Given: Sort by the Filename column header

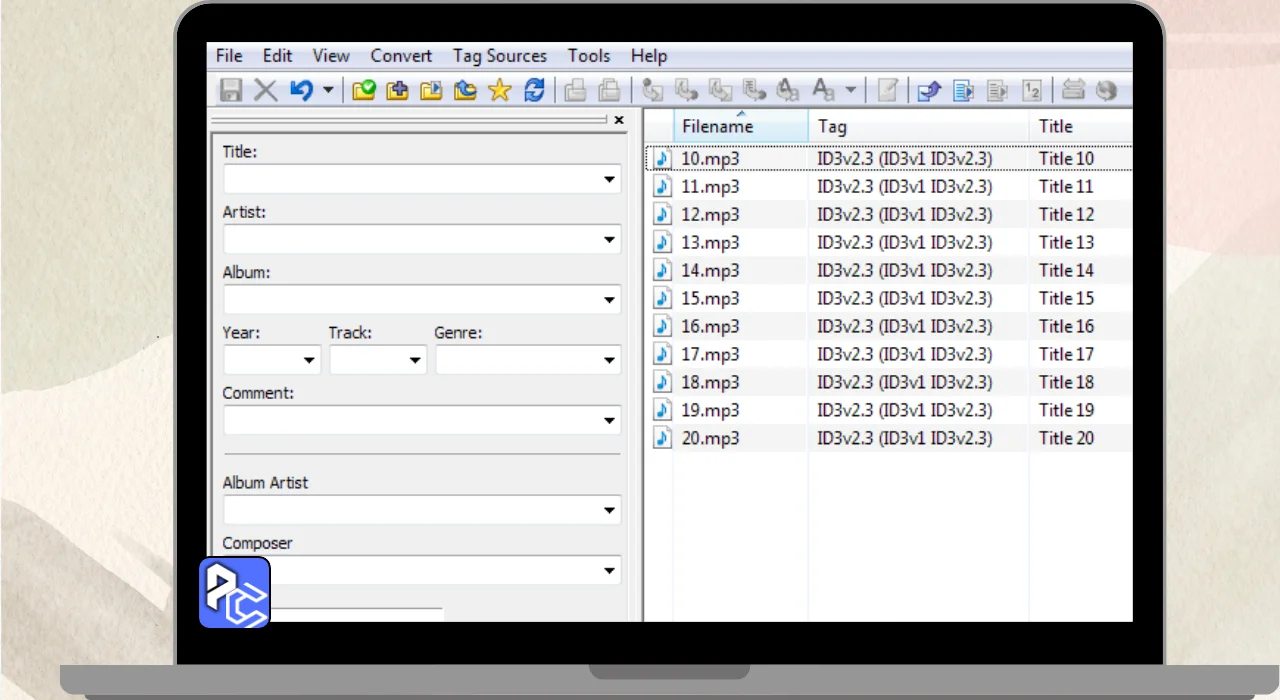Looking at the screenshot, I should coord(740,126).
